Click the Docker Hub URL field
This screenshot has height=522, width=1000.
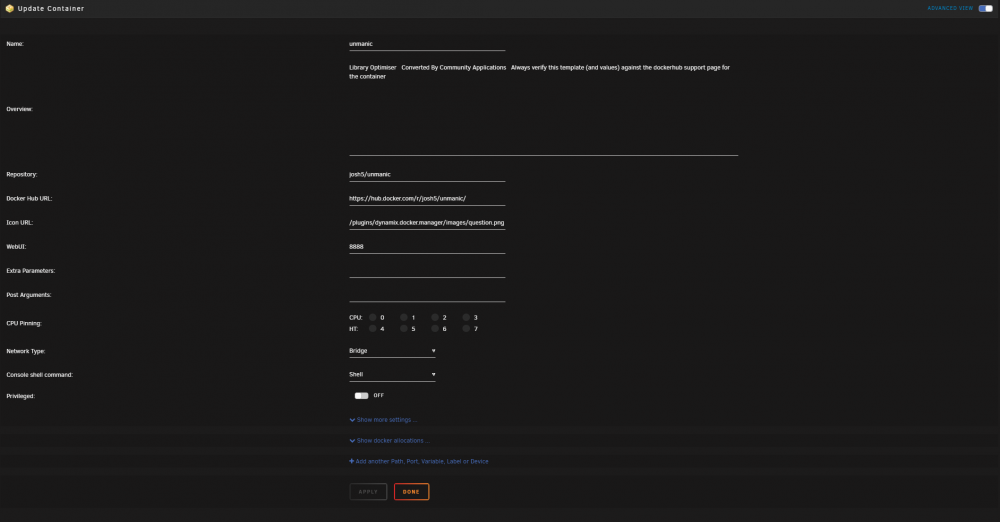pyautogui.click(x=427, y=198)
